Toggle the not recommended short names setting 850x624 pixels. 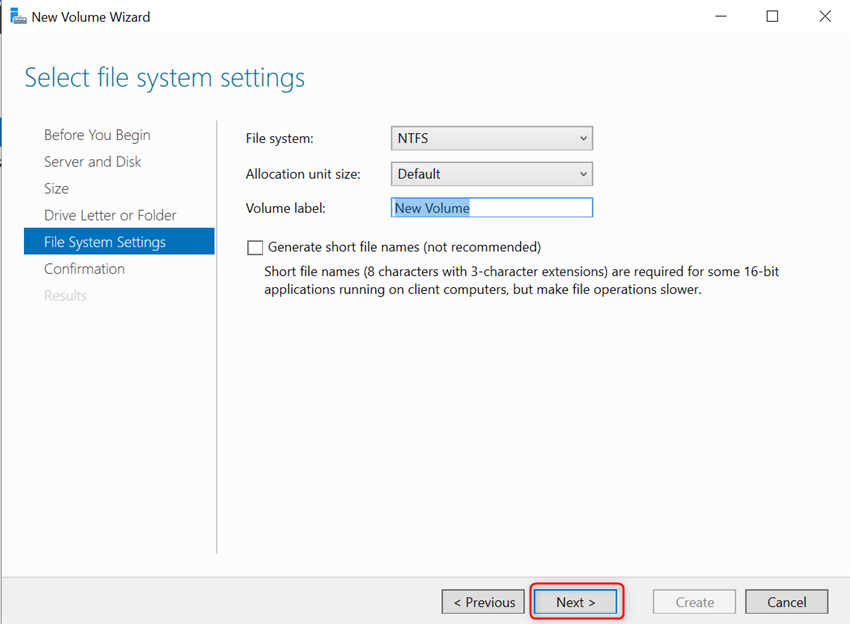[255, 247]
